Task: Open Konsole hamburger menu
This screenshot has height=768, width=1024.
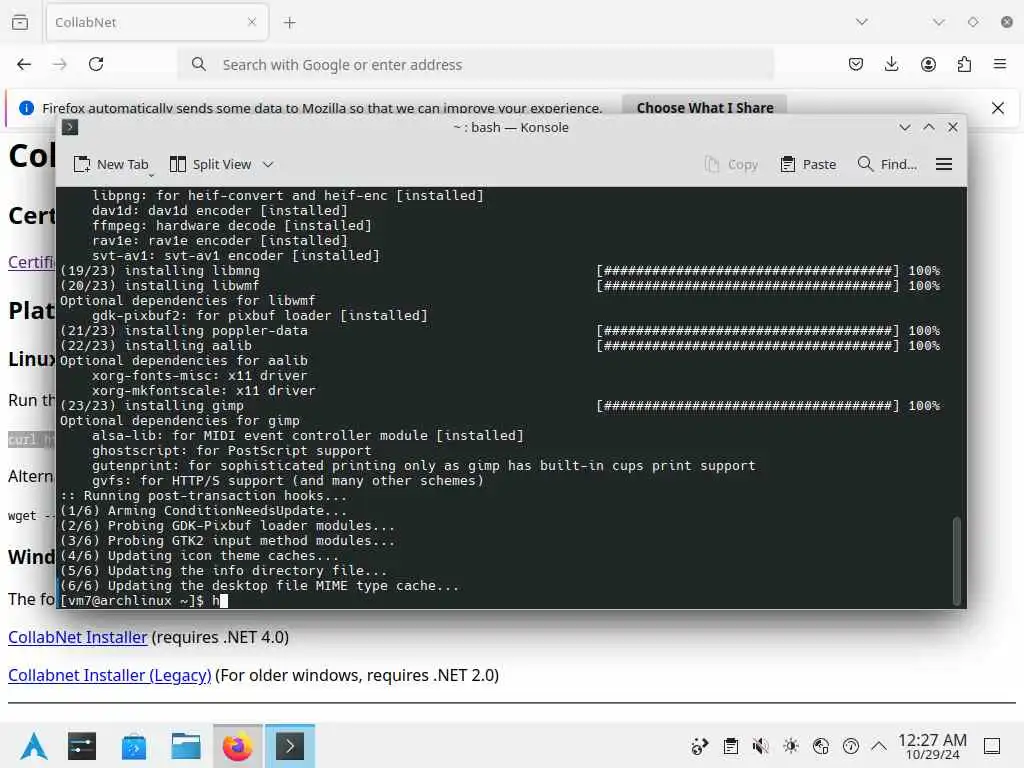Action: [944, 165]
